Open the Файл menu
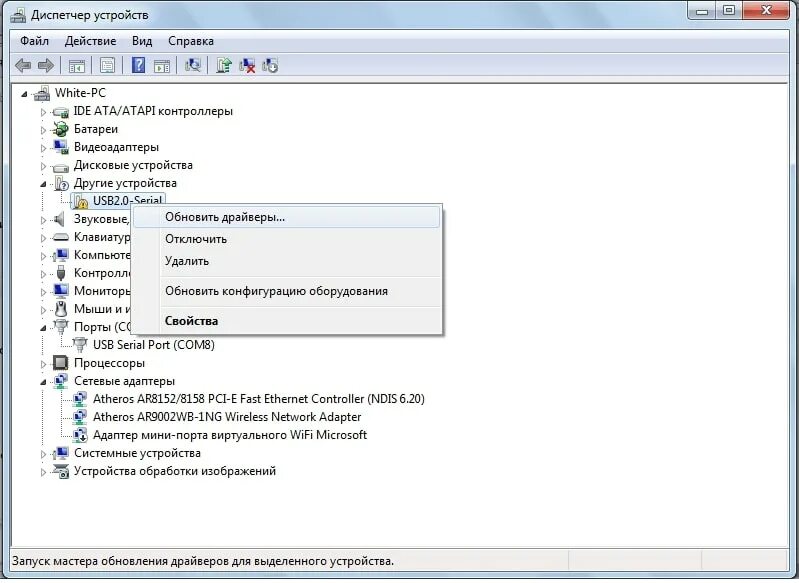Viewport: 799px width, 583px height. coord(34,41)
